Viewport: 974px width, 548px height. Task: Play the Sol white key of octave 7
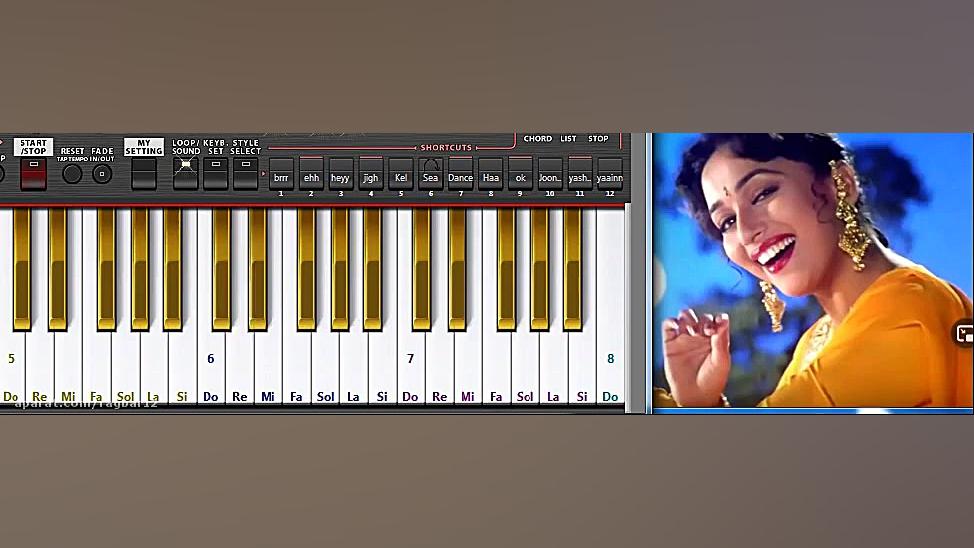525,370
